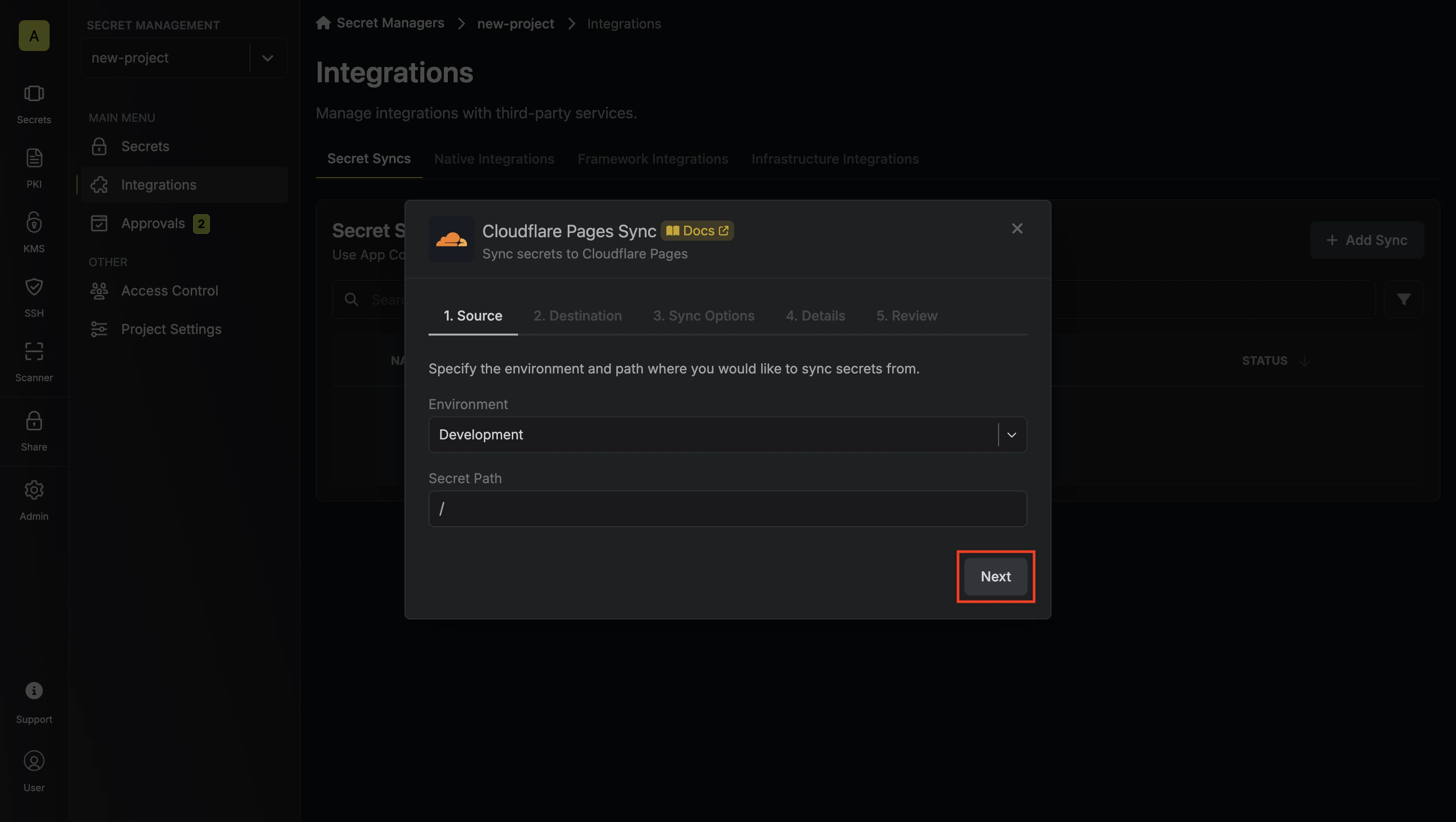Image resolution: width=1456 pixels, height=822 pixels.
Task: Open the Admin gear icon
Action: coord(34,501)
